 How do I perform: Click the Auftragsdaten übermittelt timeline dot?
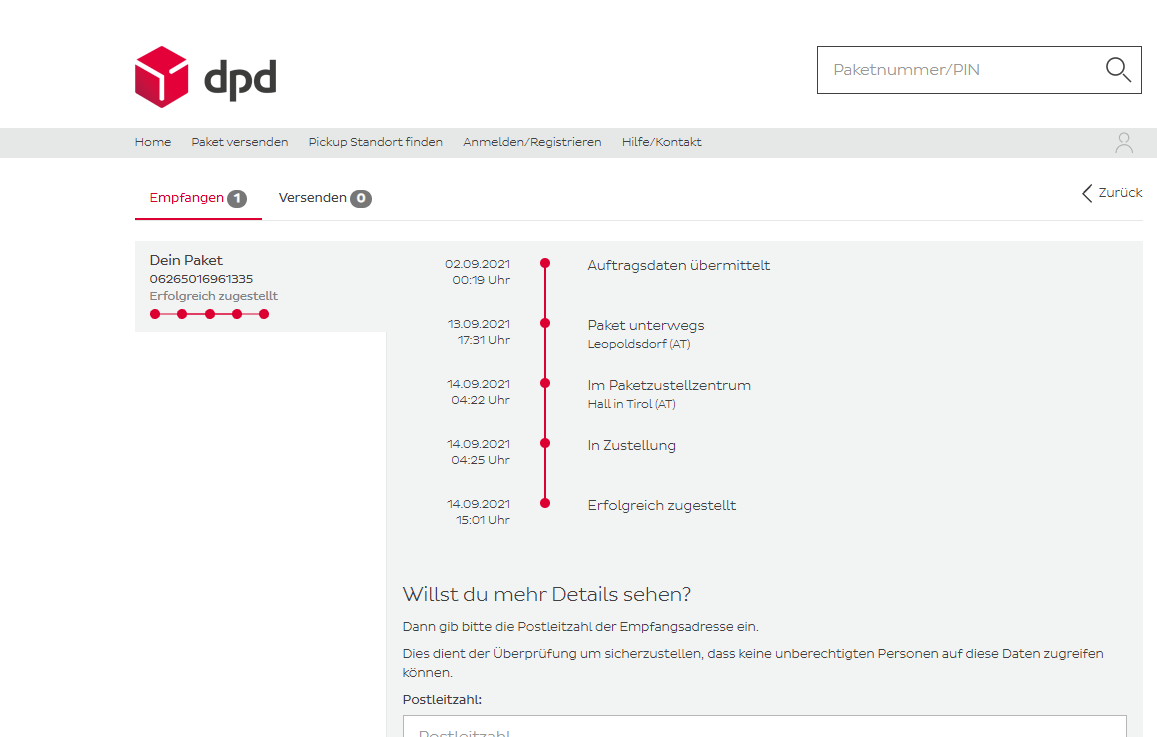tap(545, 263)
